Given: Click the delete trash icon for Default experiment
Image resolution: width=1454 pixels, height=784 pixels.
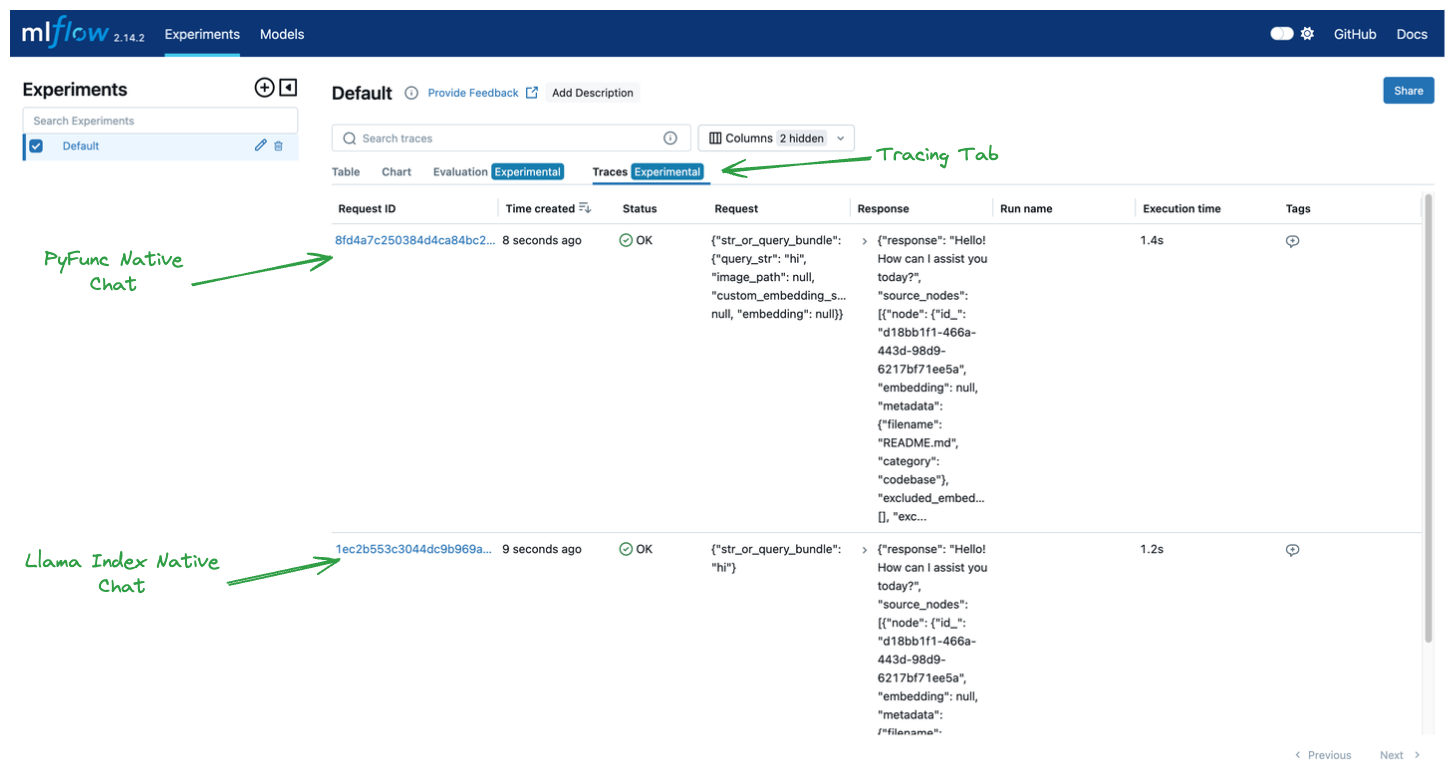Looking at the screenshot, I should coord(279,145).
